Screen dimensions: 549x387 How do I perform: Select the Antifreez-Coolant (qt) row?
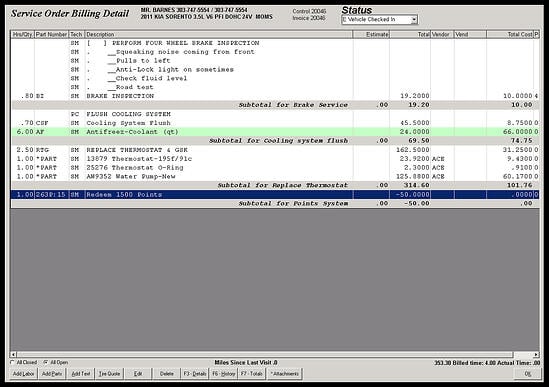(275, 132)
